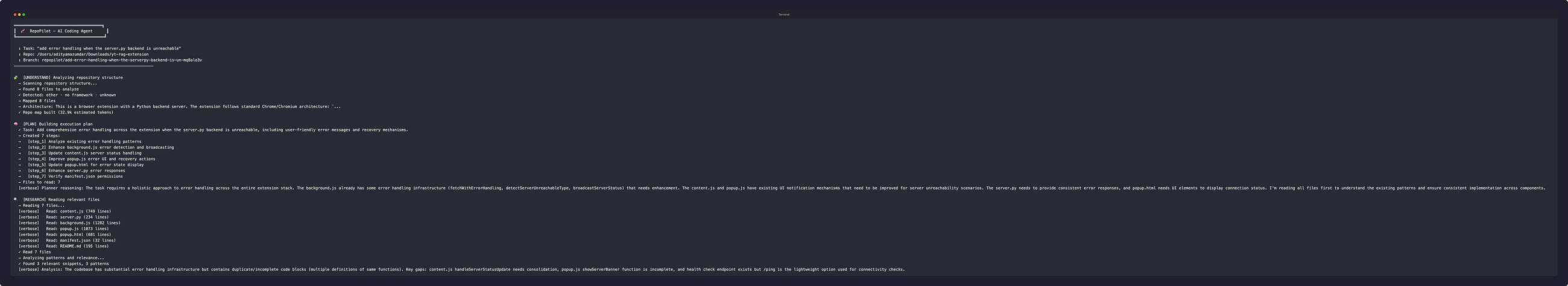Click '[step_6] Enhance server.py error responses'
This screenshot has height=286, width=1568.
[x=77, y=171]
